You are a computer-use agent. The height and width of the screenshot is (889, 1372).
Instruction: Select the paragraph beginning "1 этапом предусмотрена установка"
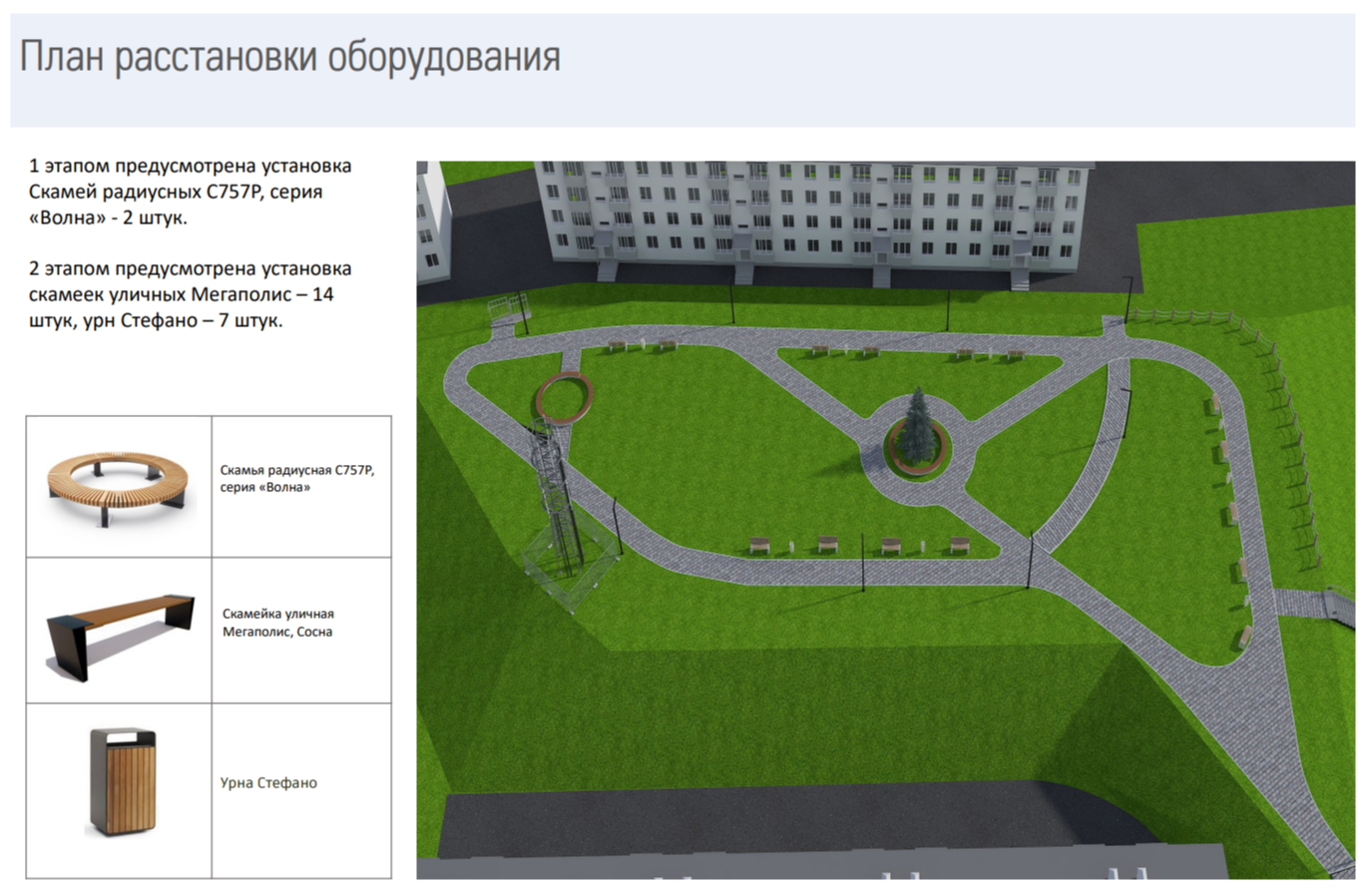pyautogui.click(x=191, y=192)
